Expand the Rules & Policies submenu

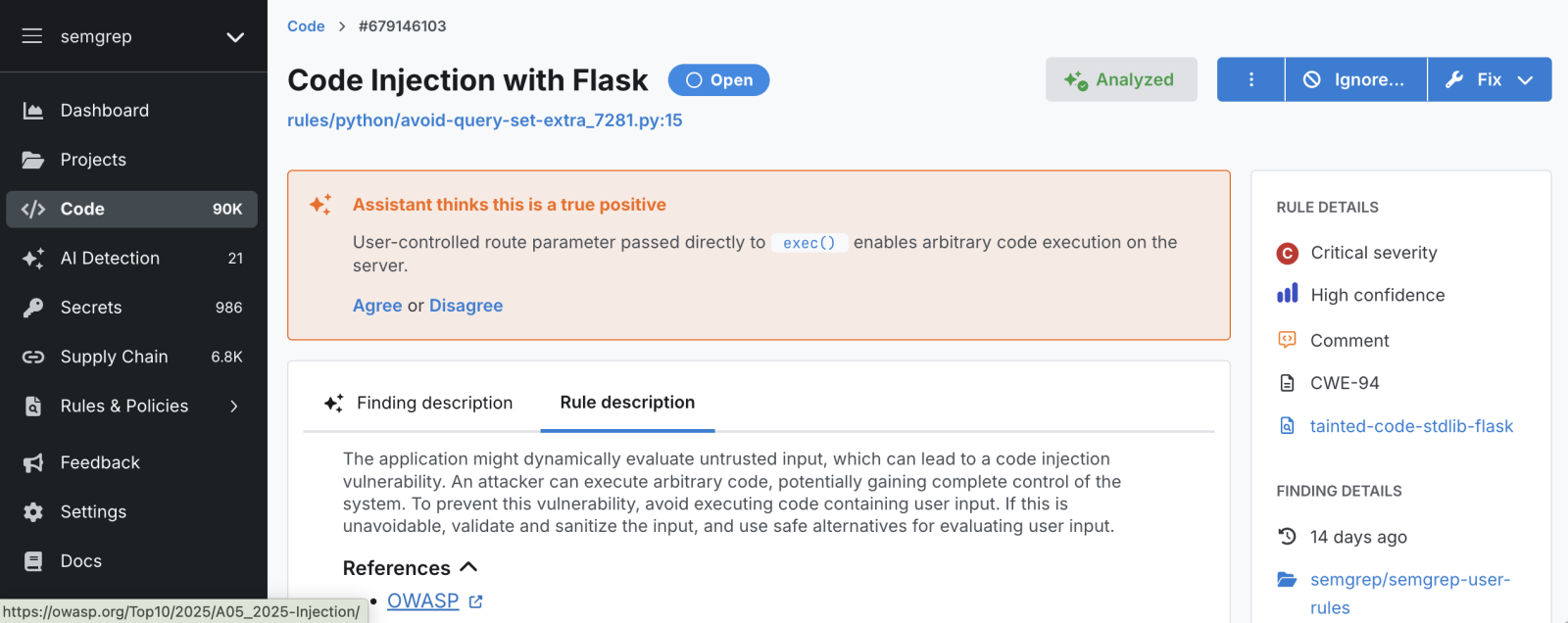tap(124, 406)
